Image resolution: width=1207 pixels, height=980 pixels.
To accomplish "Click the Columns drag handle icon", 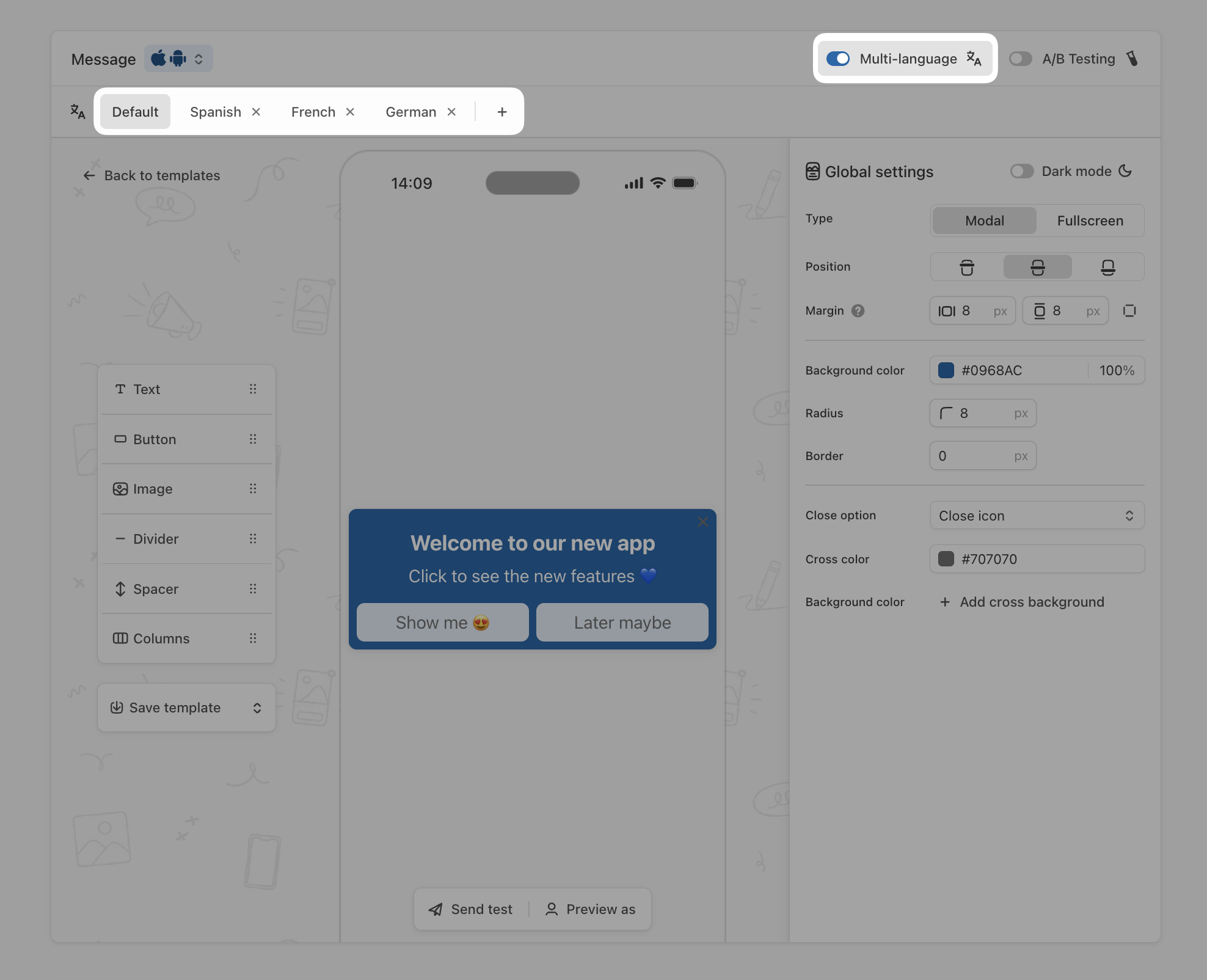I will pos(253,638).
